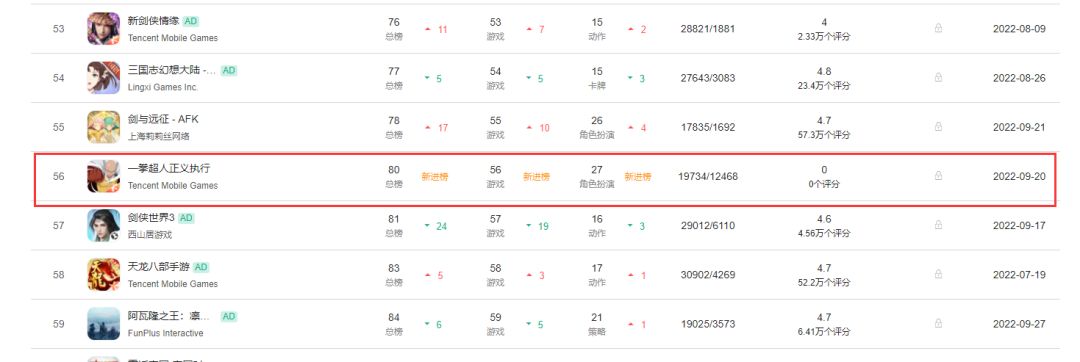This screenshot has width=1080, height=362.
Task: Click the date 2022-08-26
Action: pos(1019,78)
